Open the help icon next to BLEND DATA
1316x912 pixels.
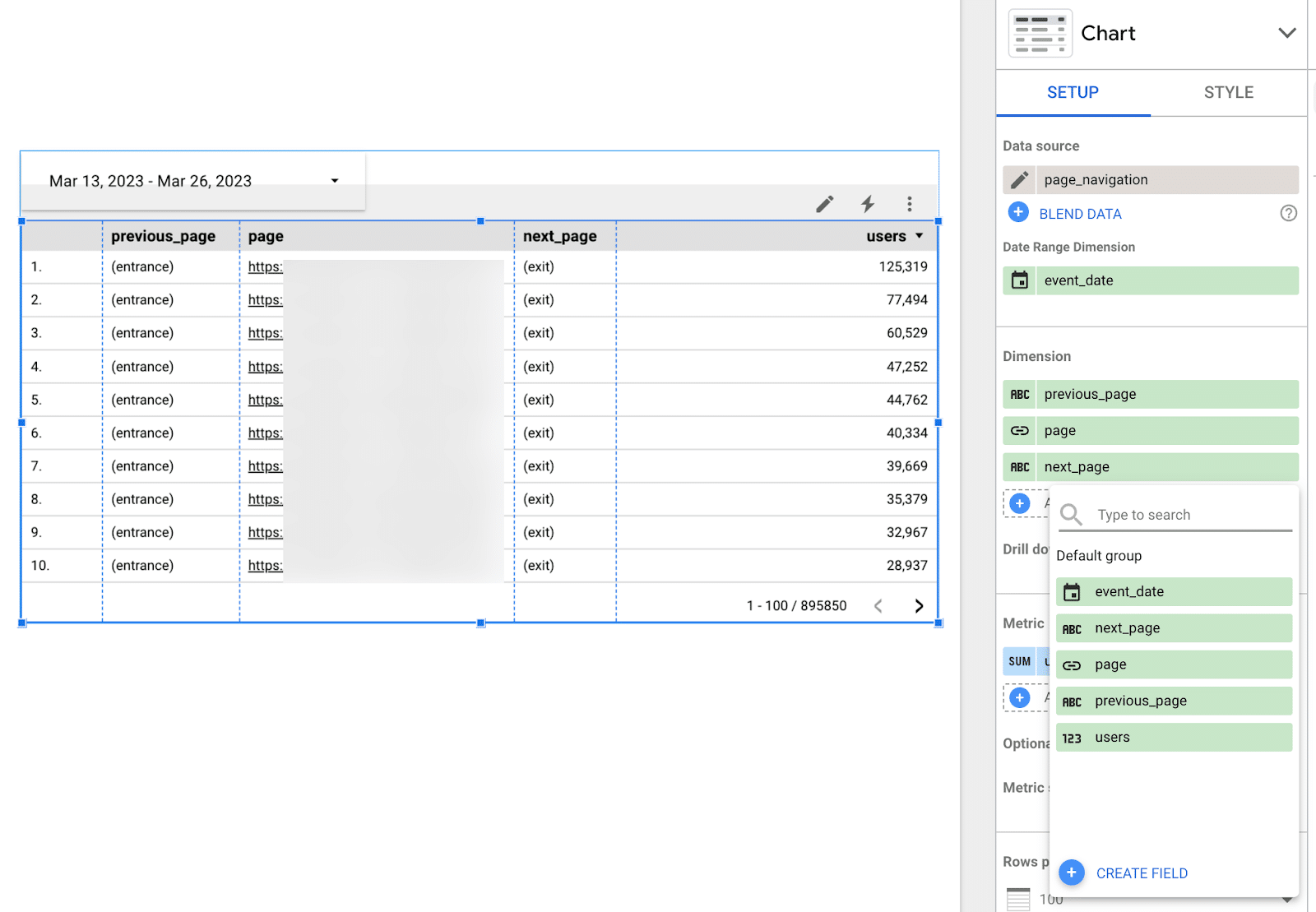1288,213
